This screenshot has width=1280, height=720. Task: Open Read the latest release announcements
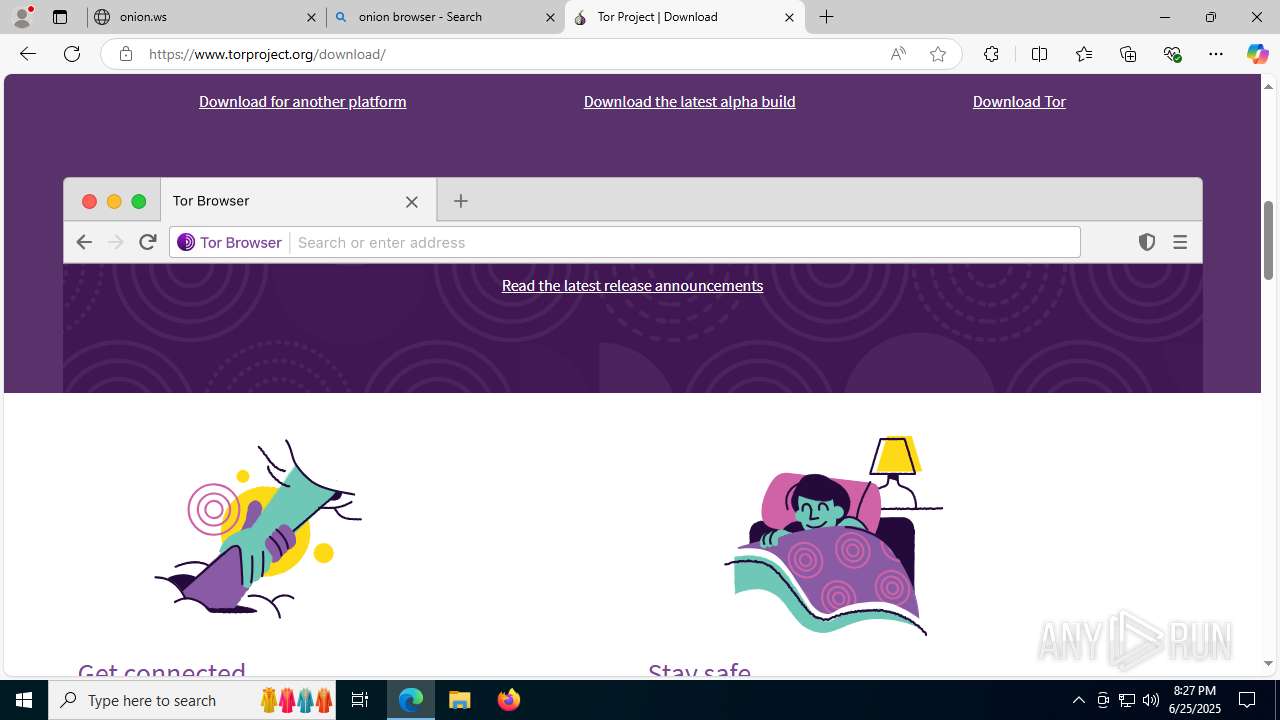click(632, 285)
